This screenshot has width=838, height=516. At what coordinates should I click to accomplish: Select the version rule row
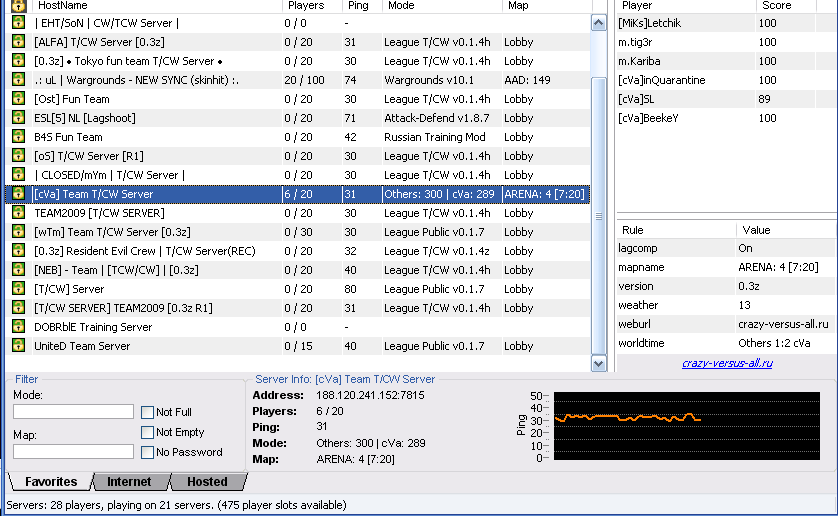point(725,286)
